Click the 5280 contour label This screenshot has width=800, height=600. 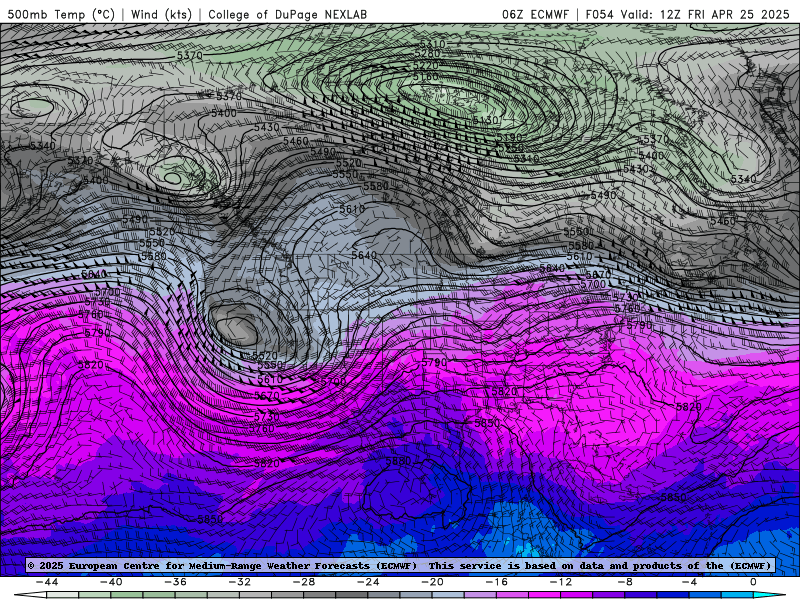(428, 54)
